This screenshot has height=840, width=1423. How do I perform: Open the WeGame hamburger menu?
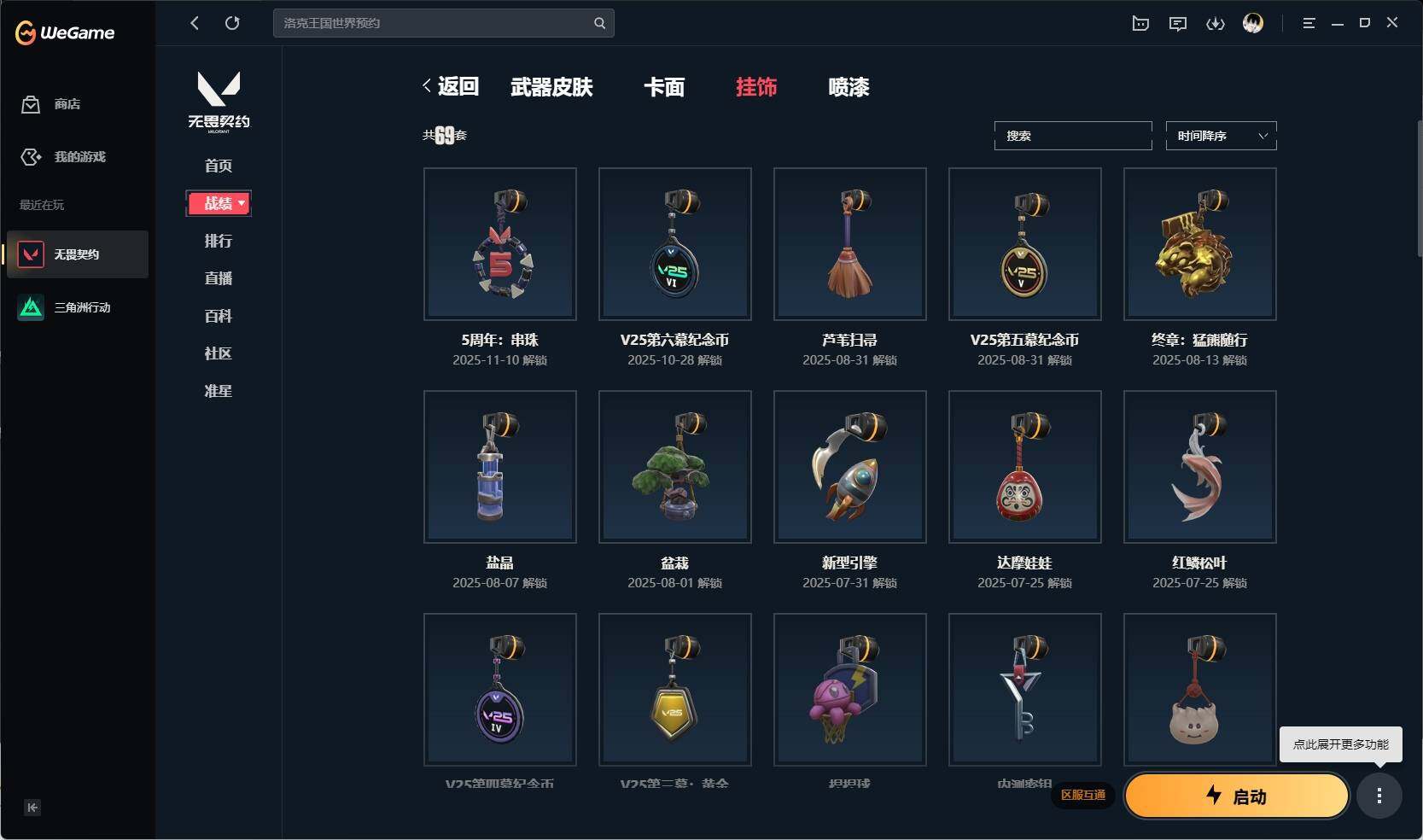tap(1309, 23)
